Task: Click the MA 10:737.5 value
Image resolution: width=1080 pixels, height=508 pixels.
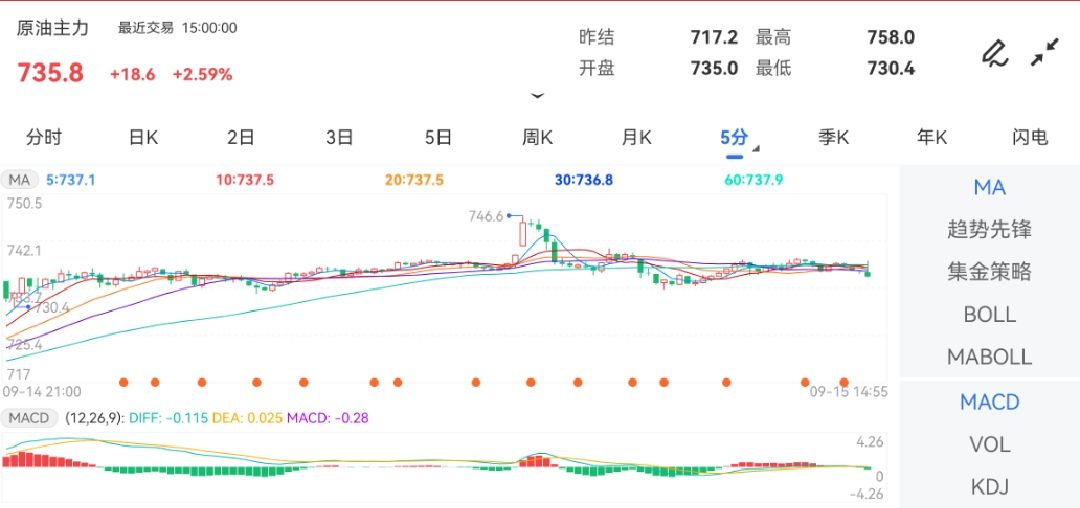Action: [245, 180]
